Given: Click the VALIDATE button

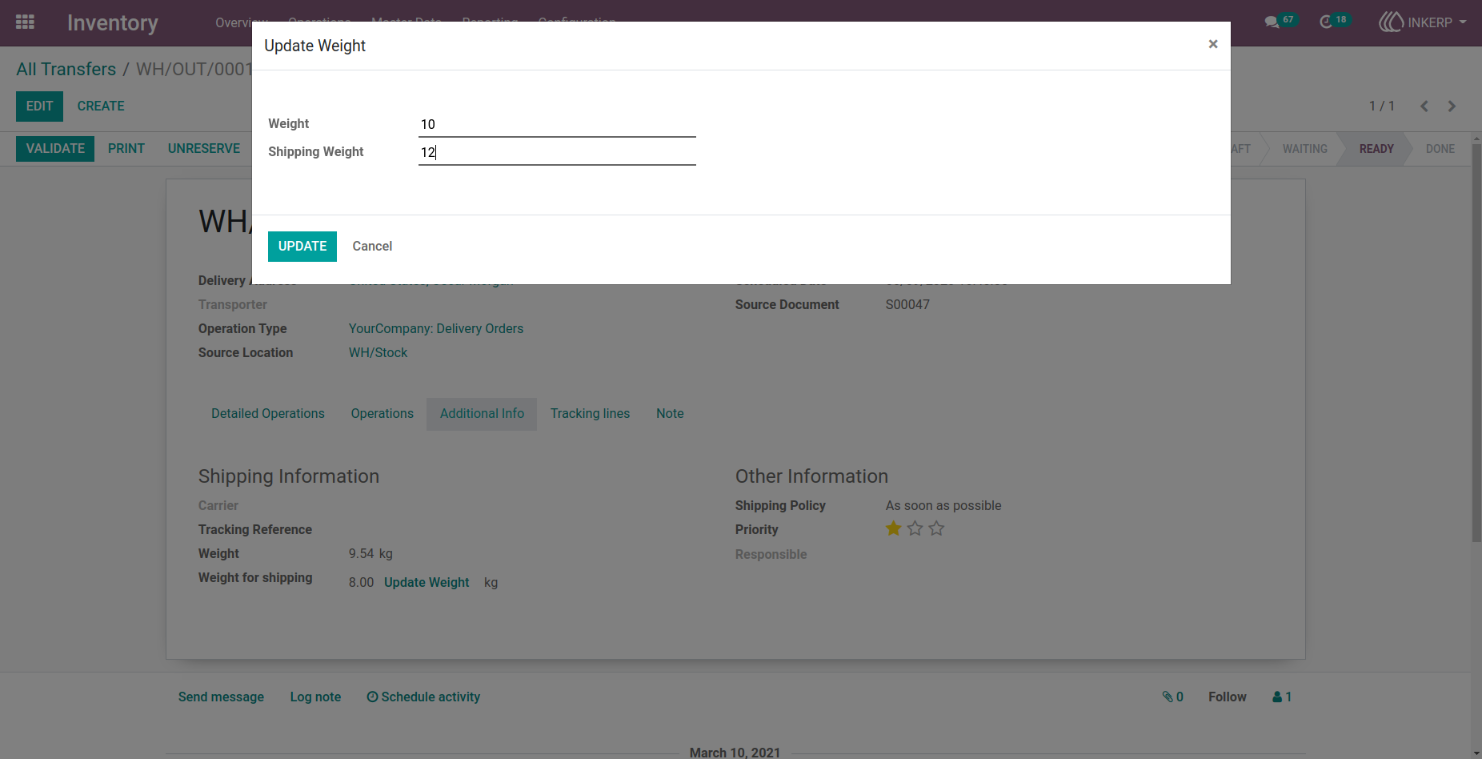Looking at the screenshot, I should [55, 149].
